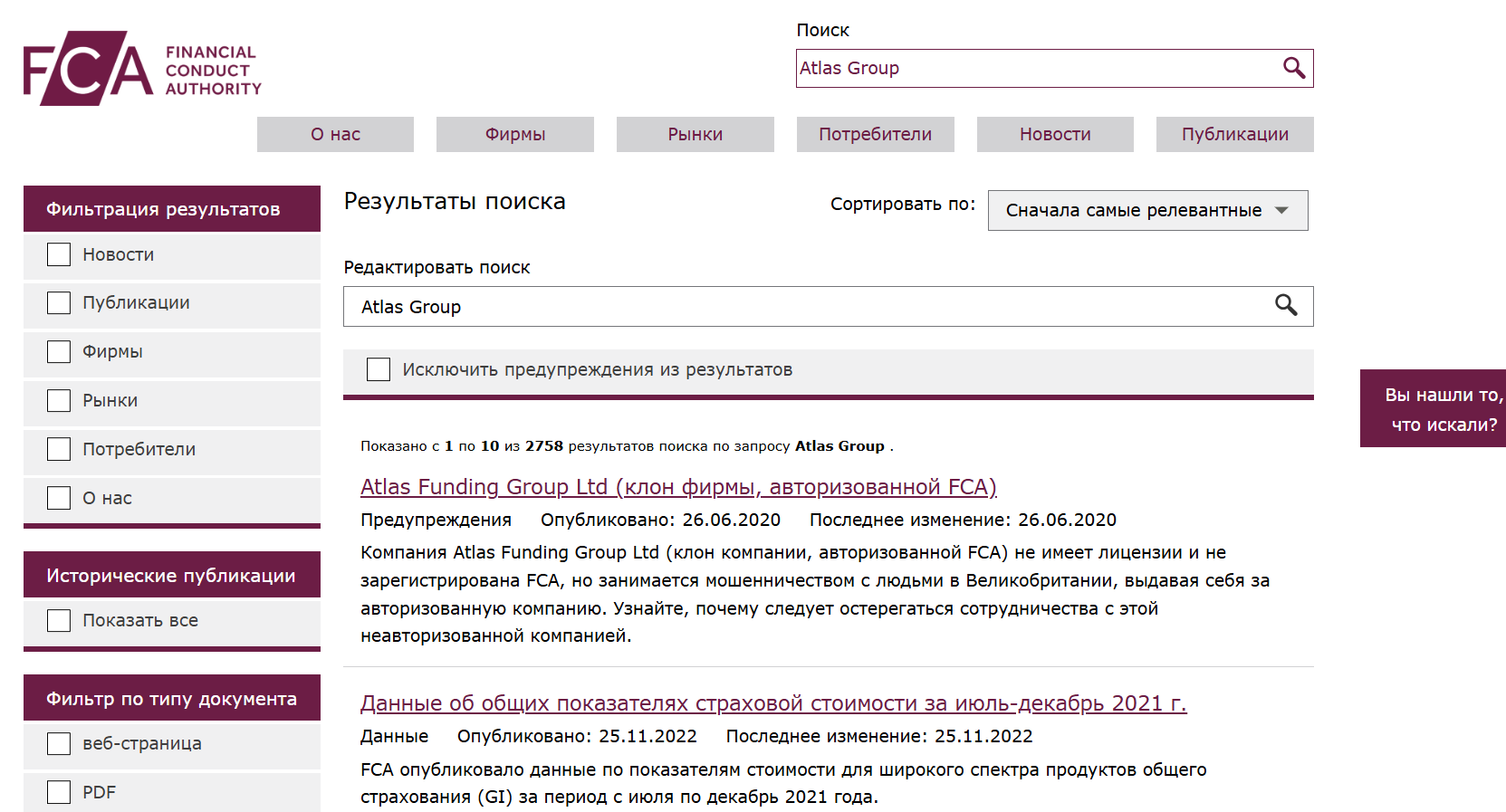Open the О нас navigation menu
The height and width of the screenshot is (812, 1506).
(335, 134)
